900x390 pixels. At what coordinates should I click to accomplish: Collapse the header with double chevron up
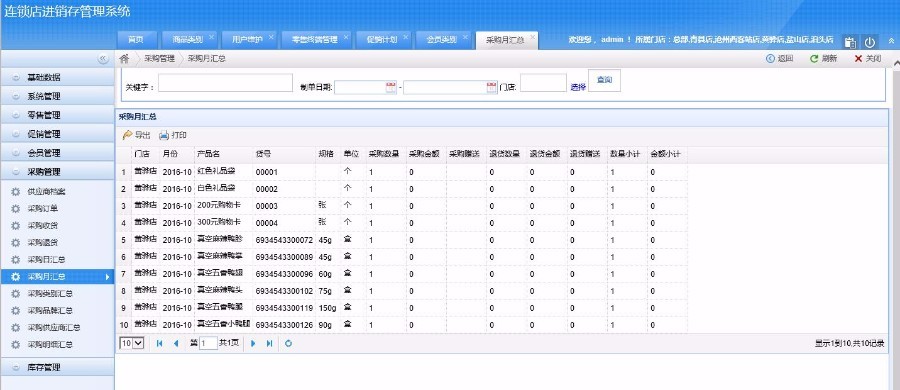(x=891, y=41)
